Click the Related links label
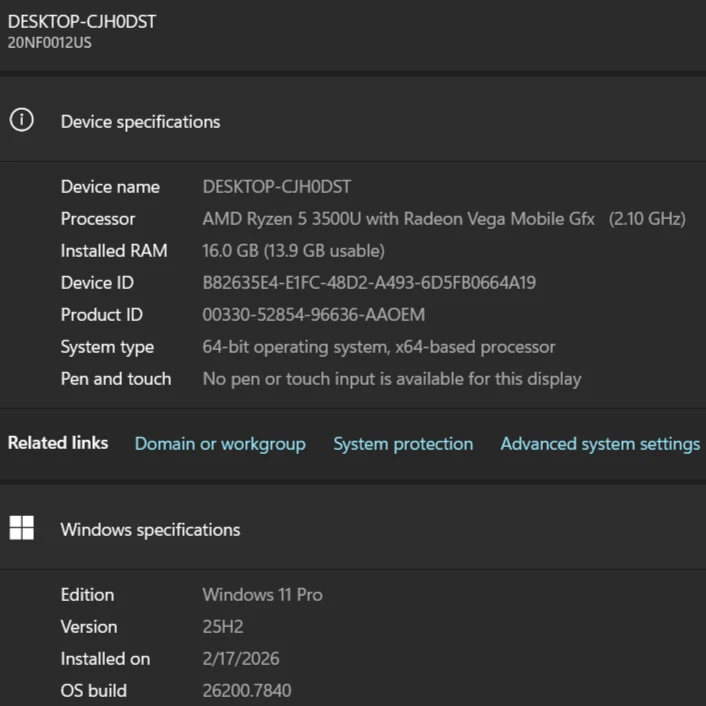706x706 pixels. (58, 443)
